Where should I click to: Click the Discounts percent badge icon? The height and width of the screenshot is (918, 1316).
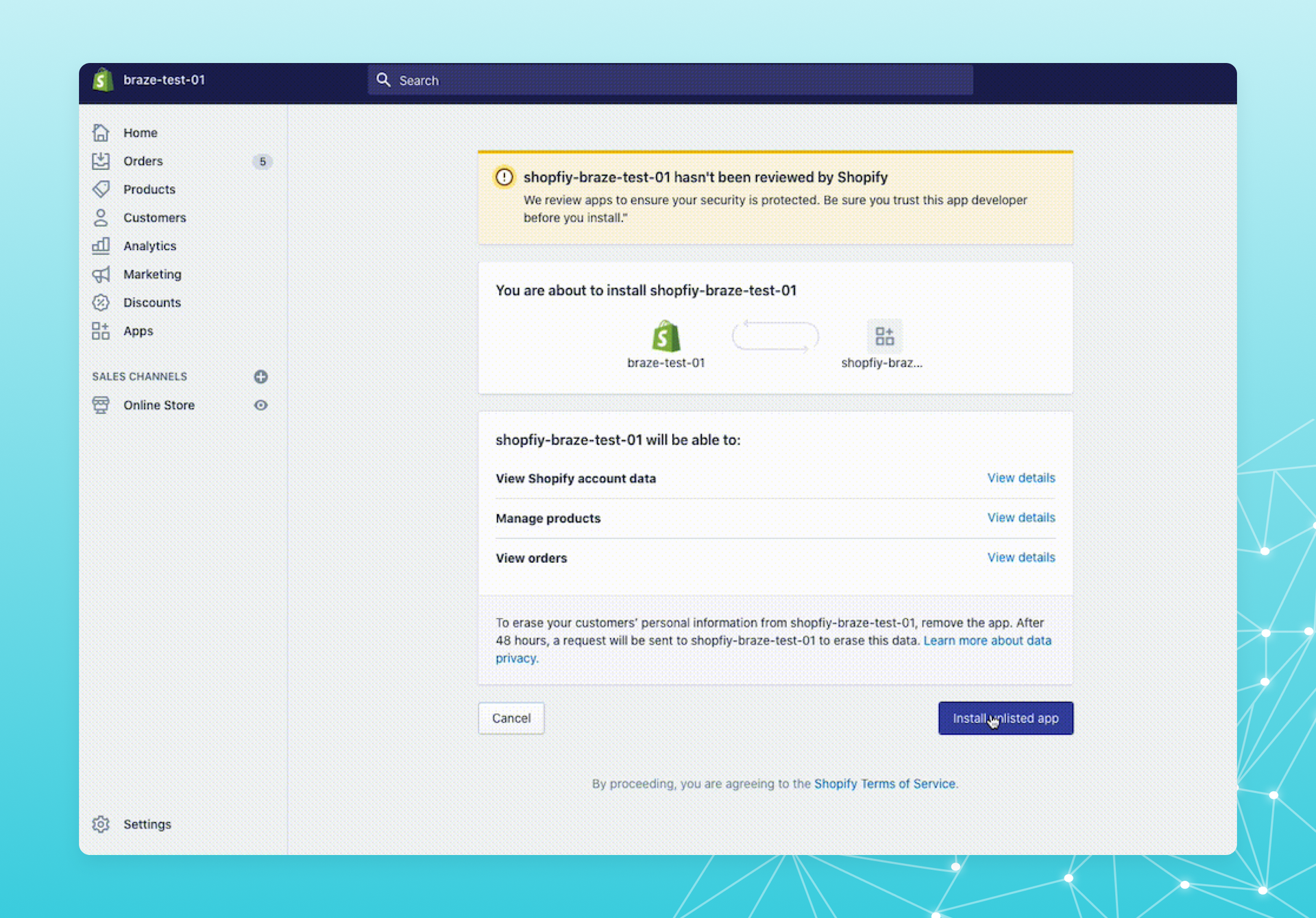point(101,302)
